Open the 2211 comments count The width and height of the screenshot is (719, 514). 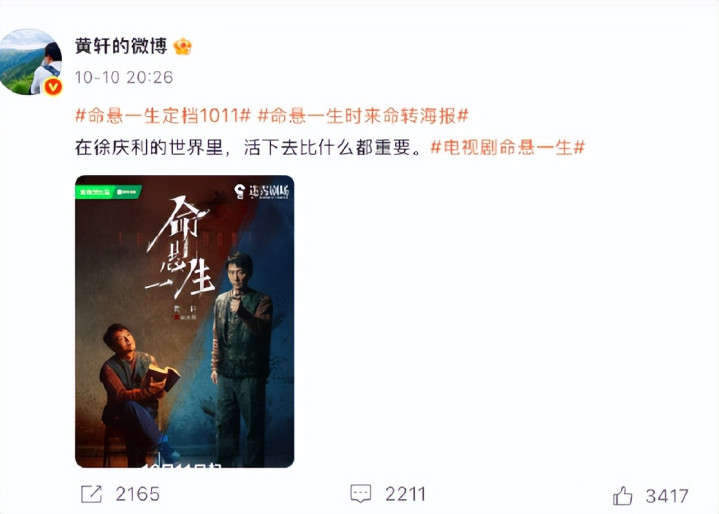click(405, 494)
